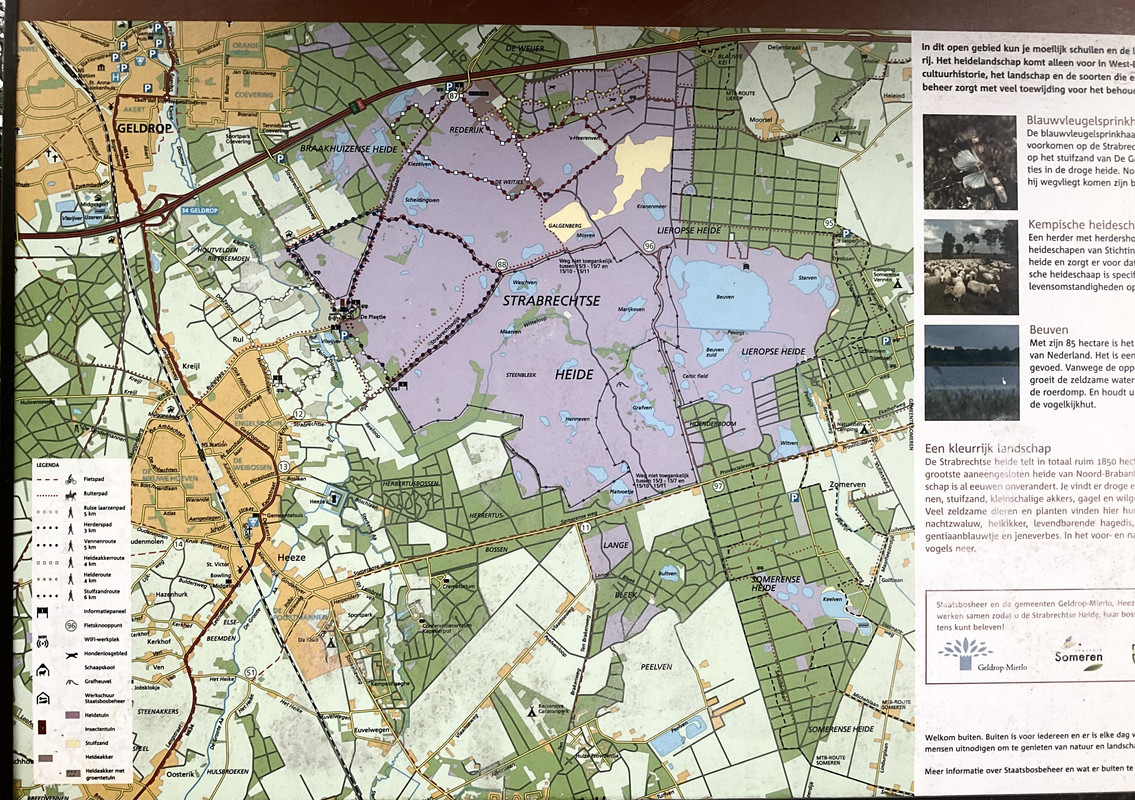Image resolution: width=1135 pixels, height=800 pixels.
Task: Select cycle junction number 51 on map
Action: (250, 673)
